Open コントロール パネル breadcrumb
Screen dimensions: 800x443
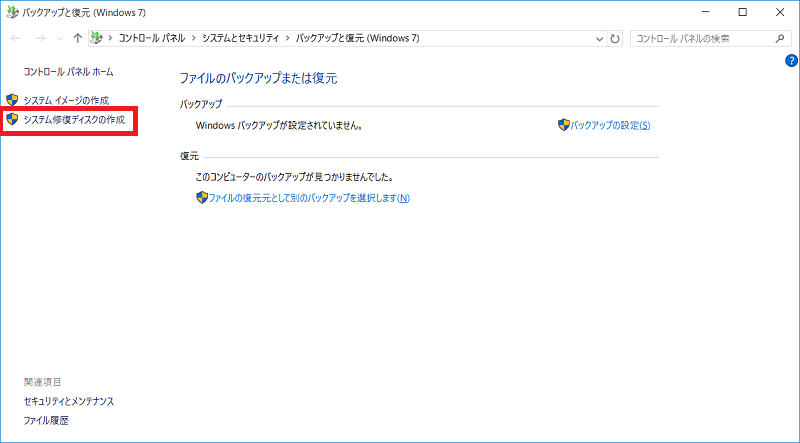[x=152, y=38]
